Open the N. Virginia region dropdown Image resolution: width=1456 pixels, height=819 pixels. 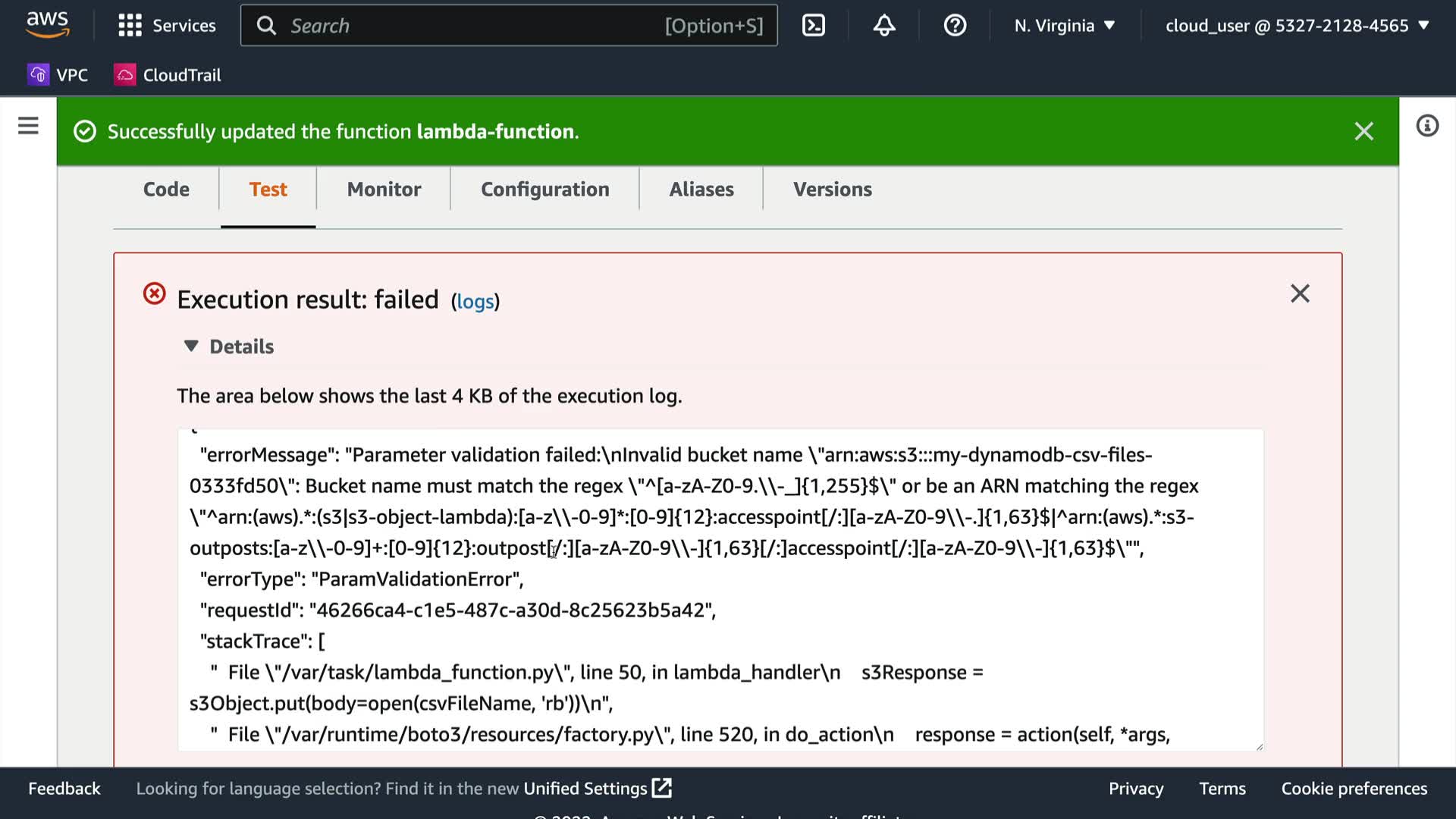point(1064,26)
